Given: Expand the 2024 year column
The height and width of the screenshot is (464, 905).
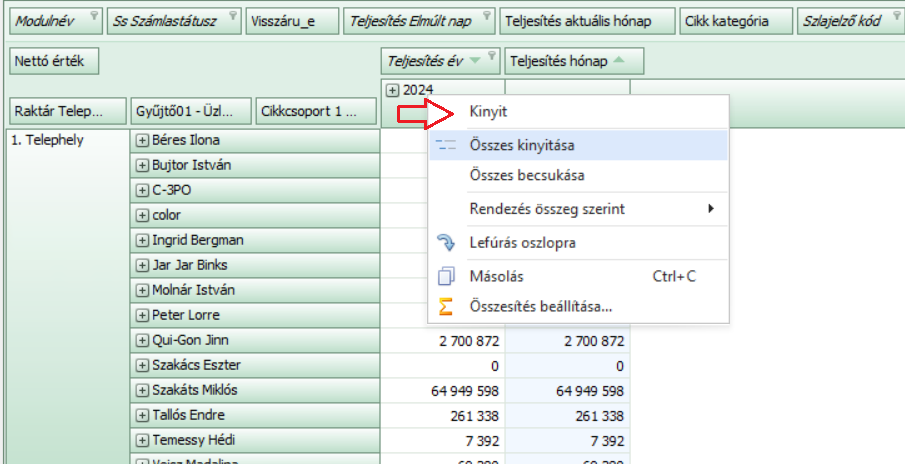Looking at the screenshot, I should 392,90.
